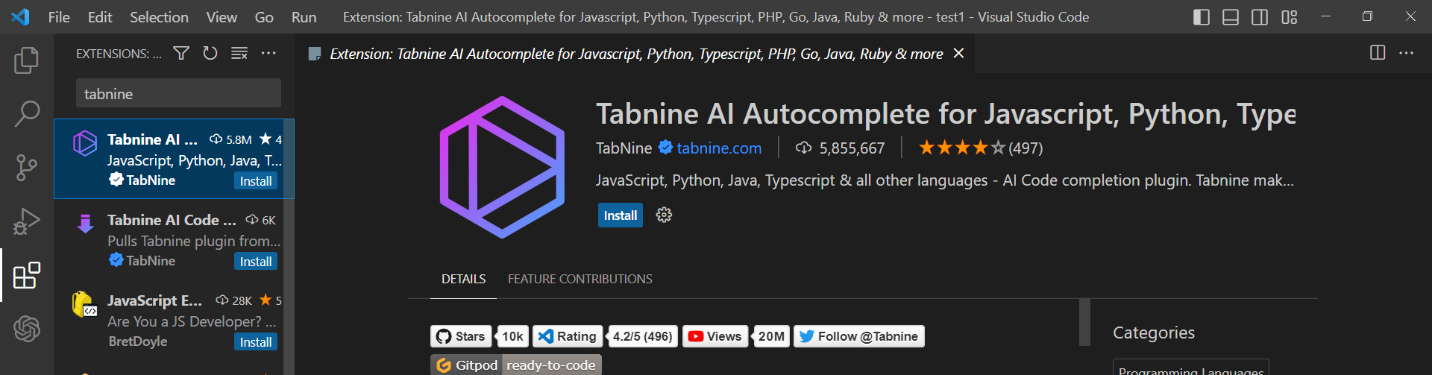1432x375 pixels.
Task: Click the extension description text in details
Action: tap(945, 182)
